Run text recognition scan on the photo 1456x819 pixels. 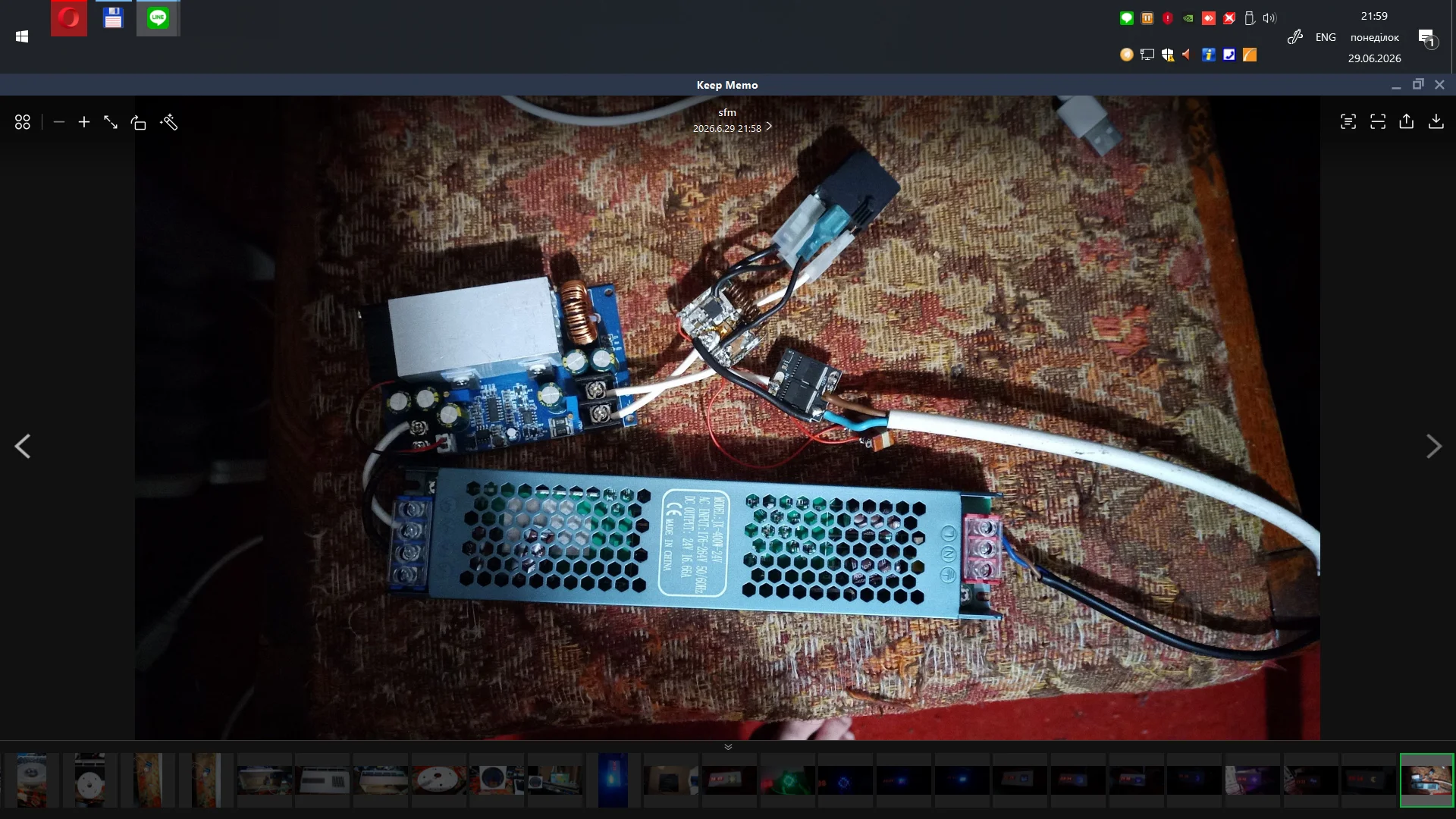coord(1348,121)
